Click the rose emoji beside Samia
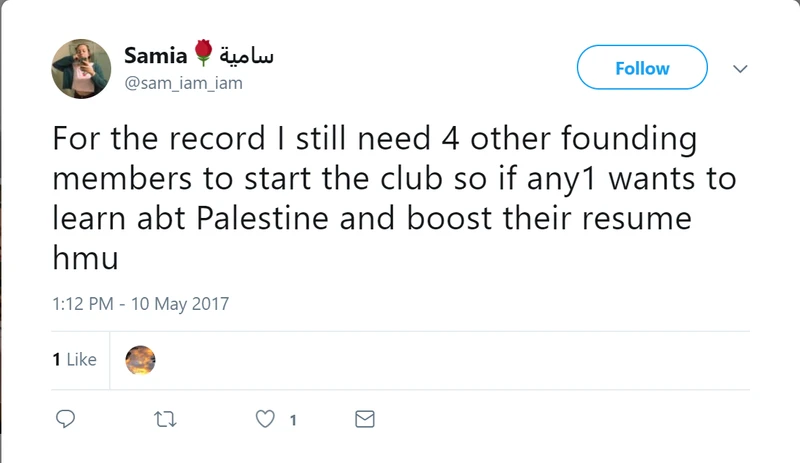Viewport: 800px width, 463px height. 203,56
